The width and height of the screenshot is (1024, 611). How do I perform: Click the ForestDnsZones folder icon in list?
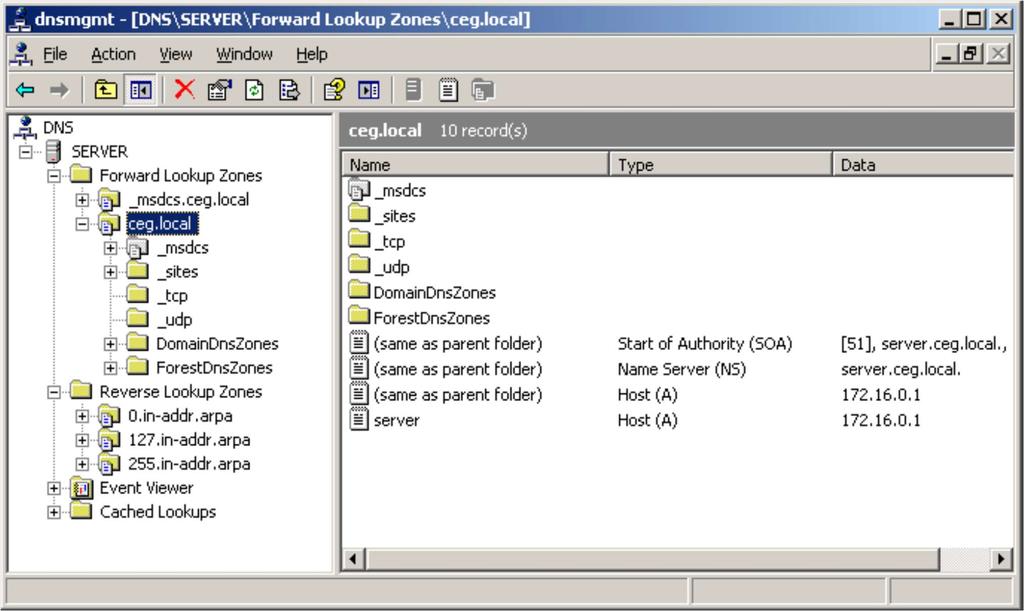[x=359, y=316]
